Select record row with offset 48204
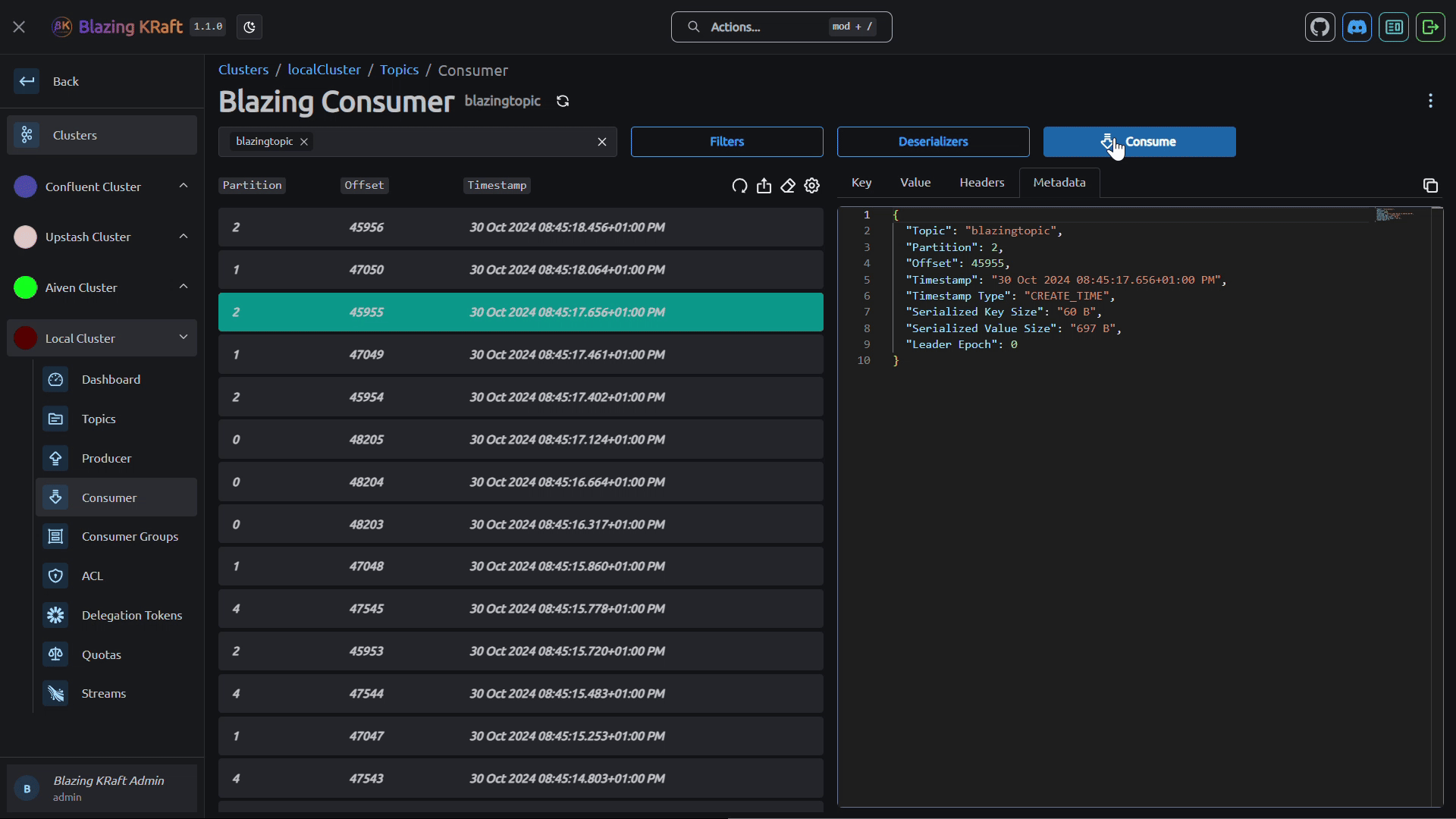The height and width of the screenshot is (819, 1456). point(520,482)
